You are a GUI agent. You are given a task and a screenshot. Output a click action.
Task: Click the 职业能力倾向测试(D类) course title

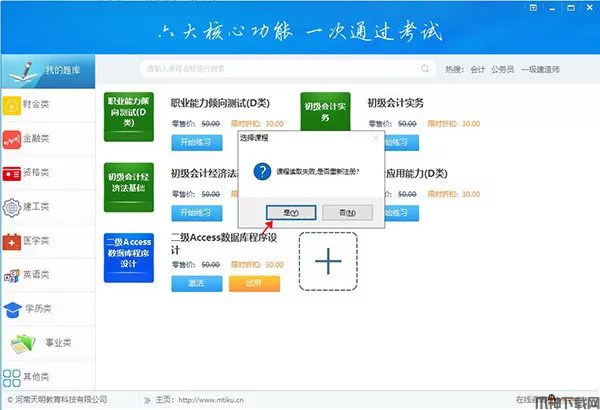pyautogui.click(x=220, y=103)
